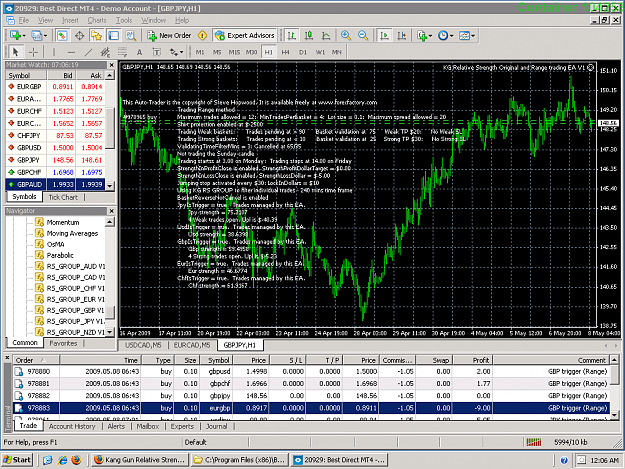Select the GBPUSD row in Market Watch
The height and width of the screenshot is (469, 625).
55,147
